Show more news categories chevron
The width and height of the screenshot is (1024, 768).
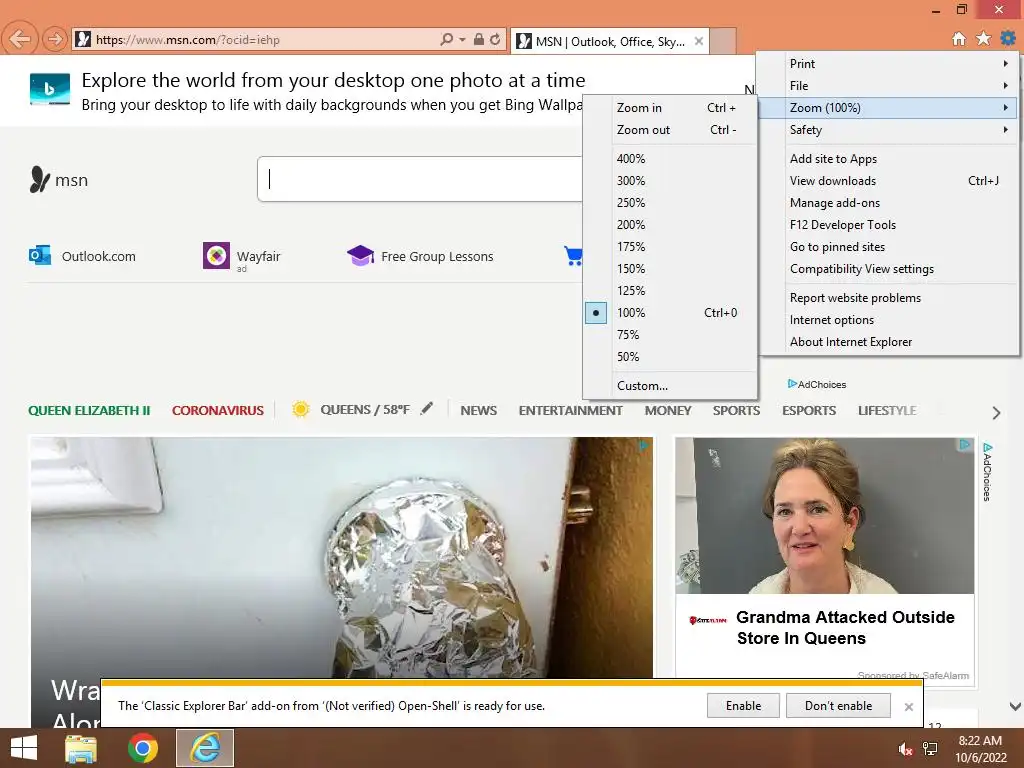pos(996,413)
